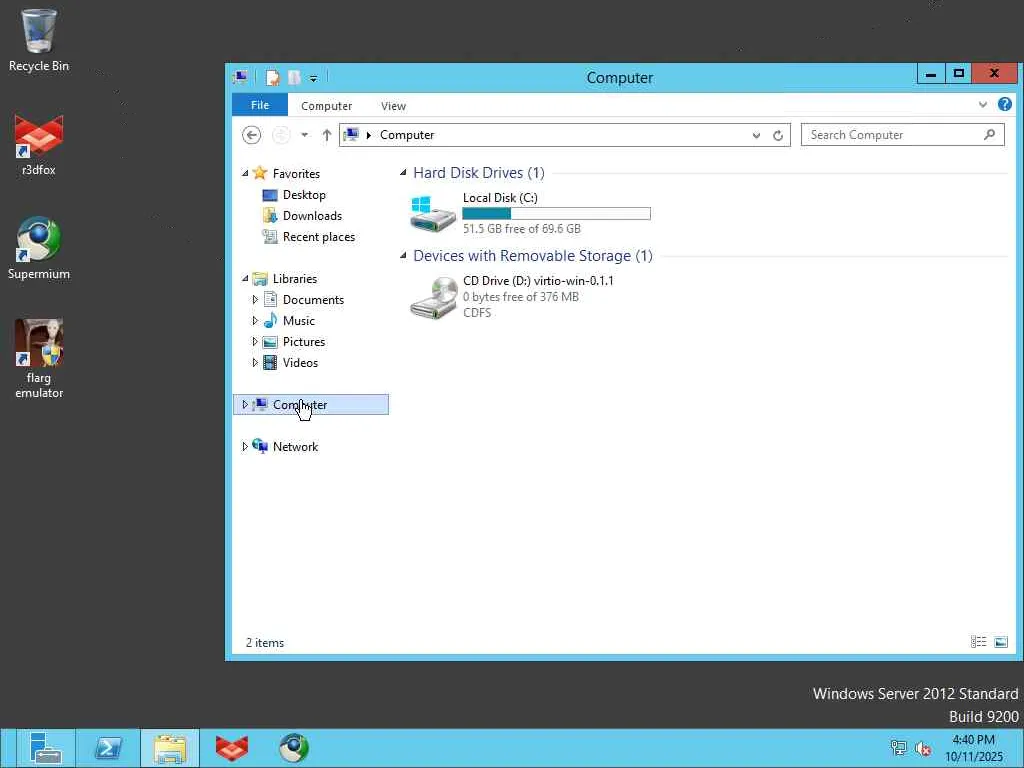Select the Music library
The height and width of the screenshot is (768, 1024).
[x=298, y=321]
